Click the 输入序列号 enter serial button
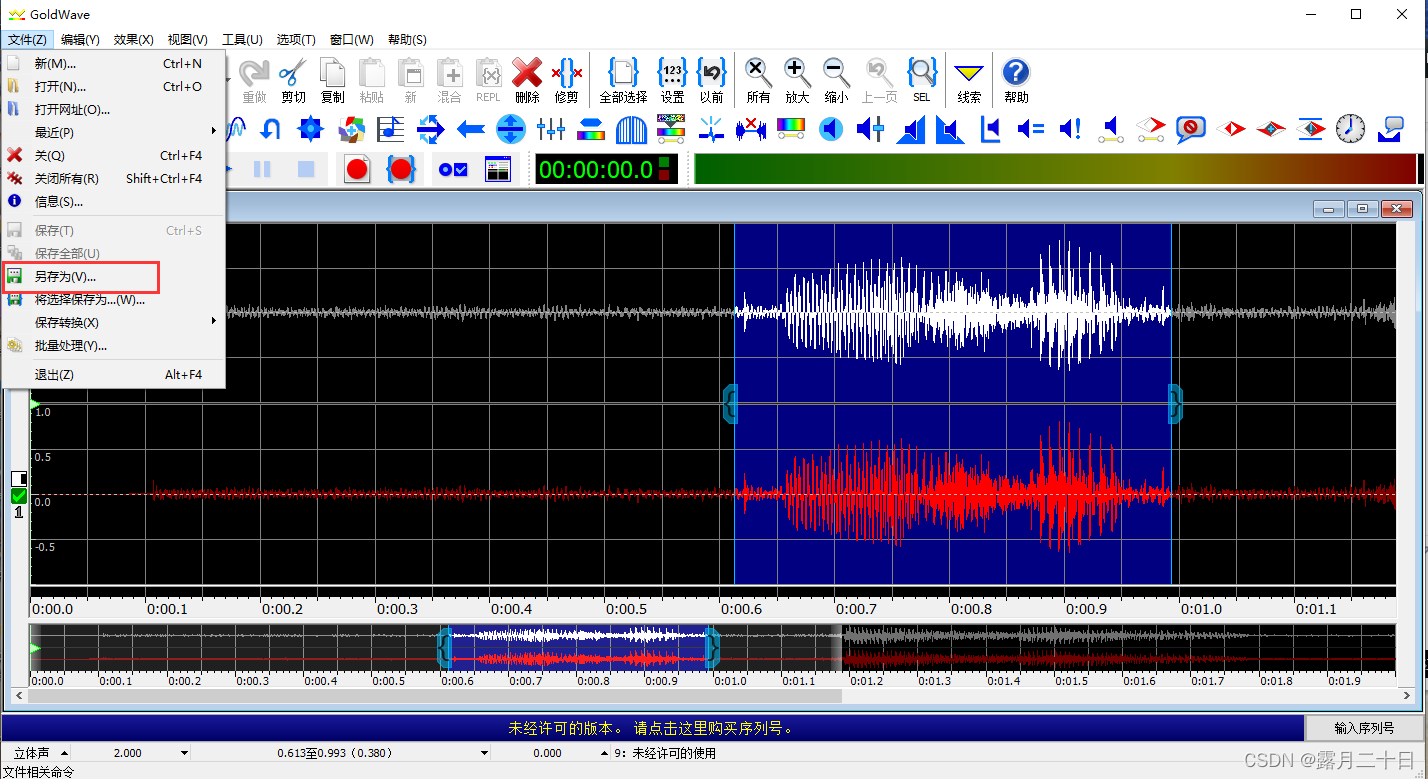 pyautogui.click(x=1365, y=728)
